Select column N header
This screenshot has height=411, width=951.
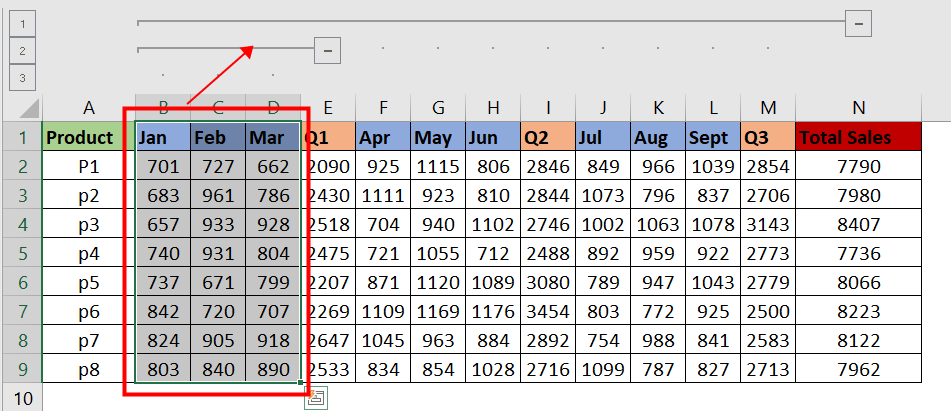(859, 108)
